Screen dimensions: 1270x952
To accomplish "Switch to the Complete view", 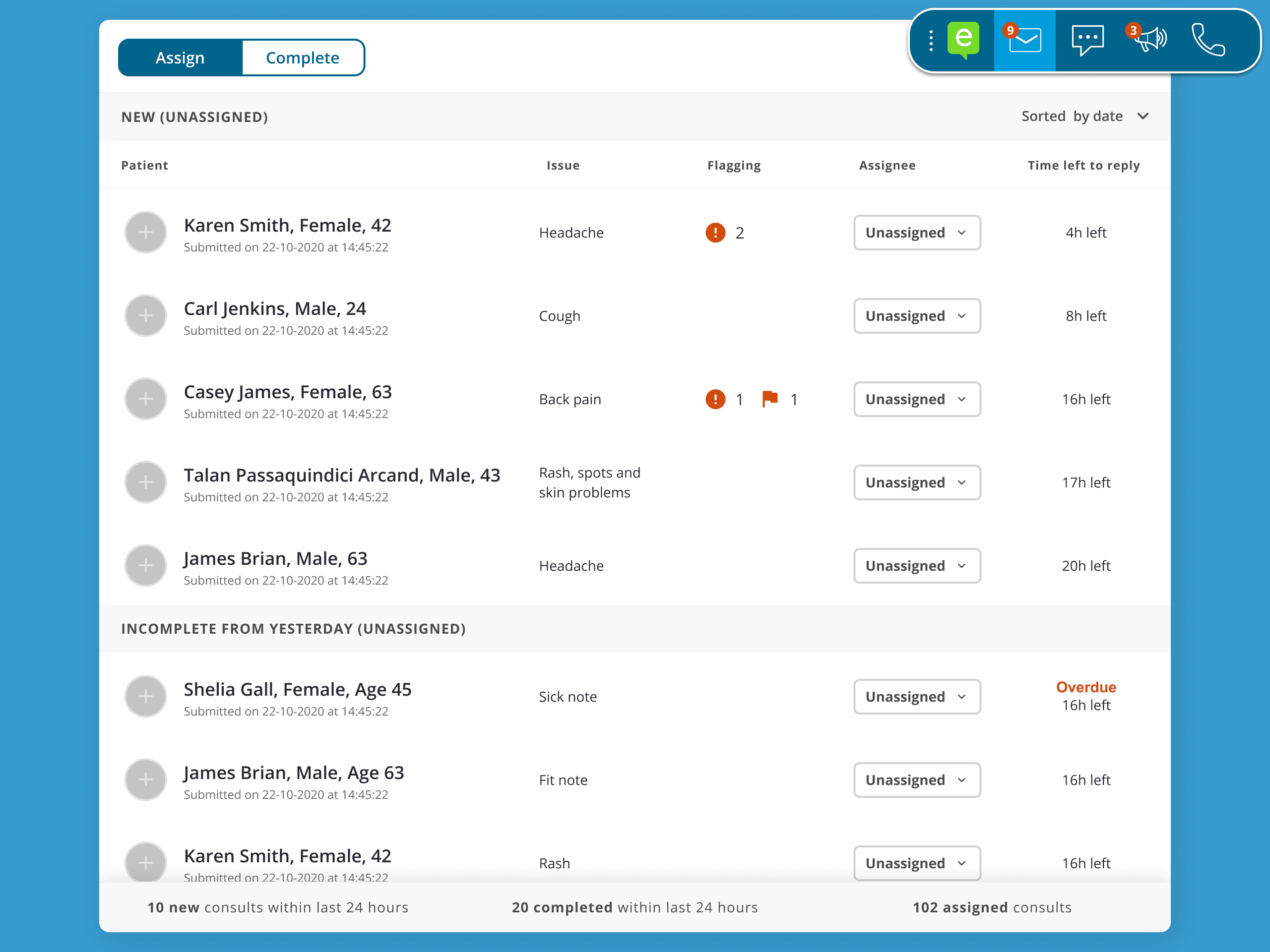I will click(x=303, y=58).
